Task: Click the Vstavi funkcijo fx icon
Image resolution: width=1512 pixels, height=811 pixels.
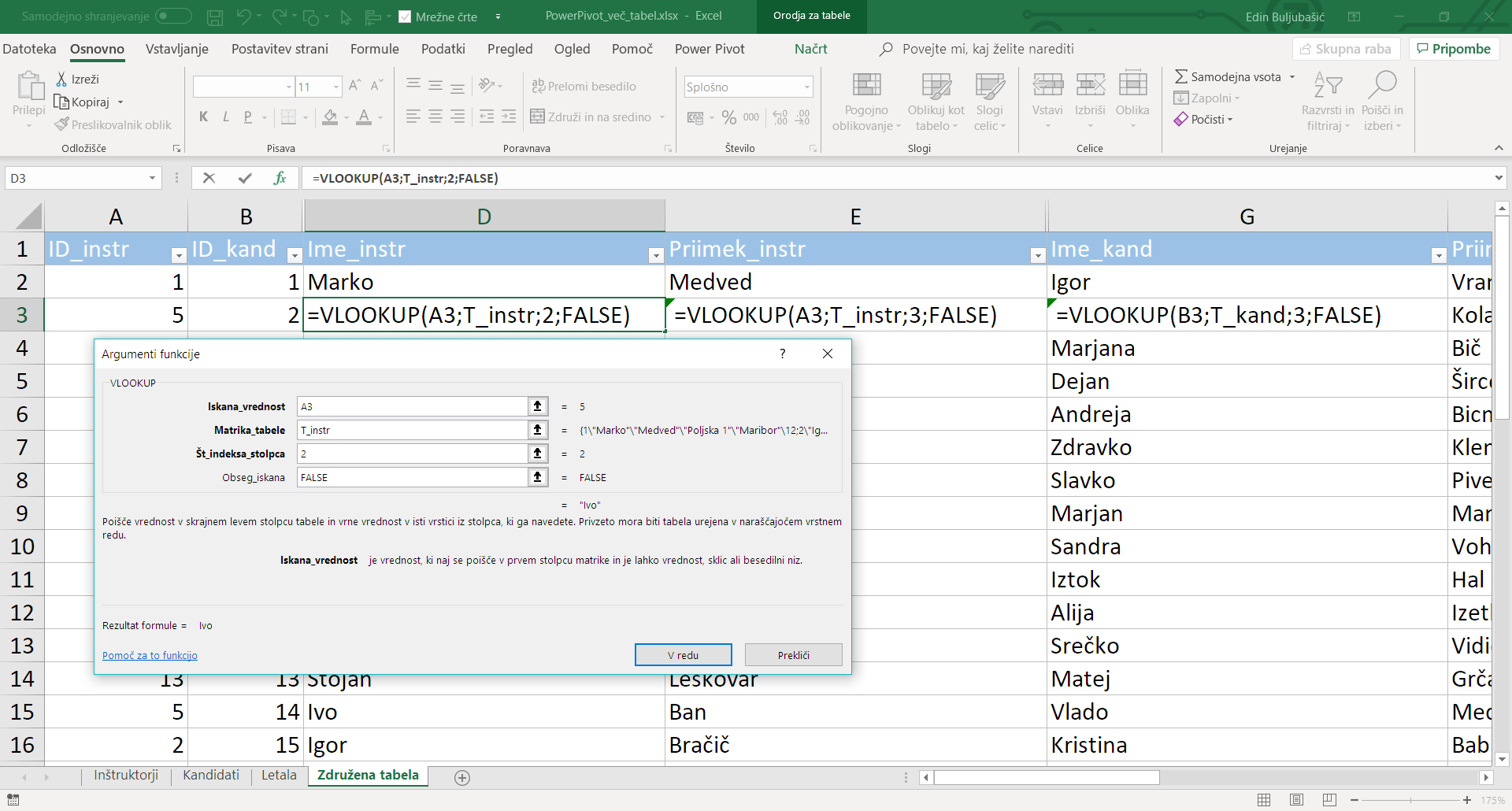Action: point(280,178)
